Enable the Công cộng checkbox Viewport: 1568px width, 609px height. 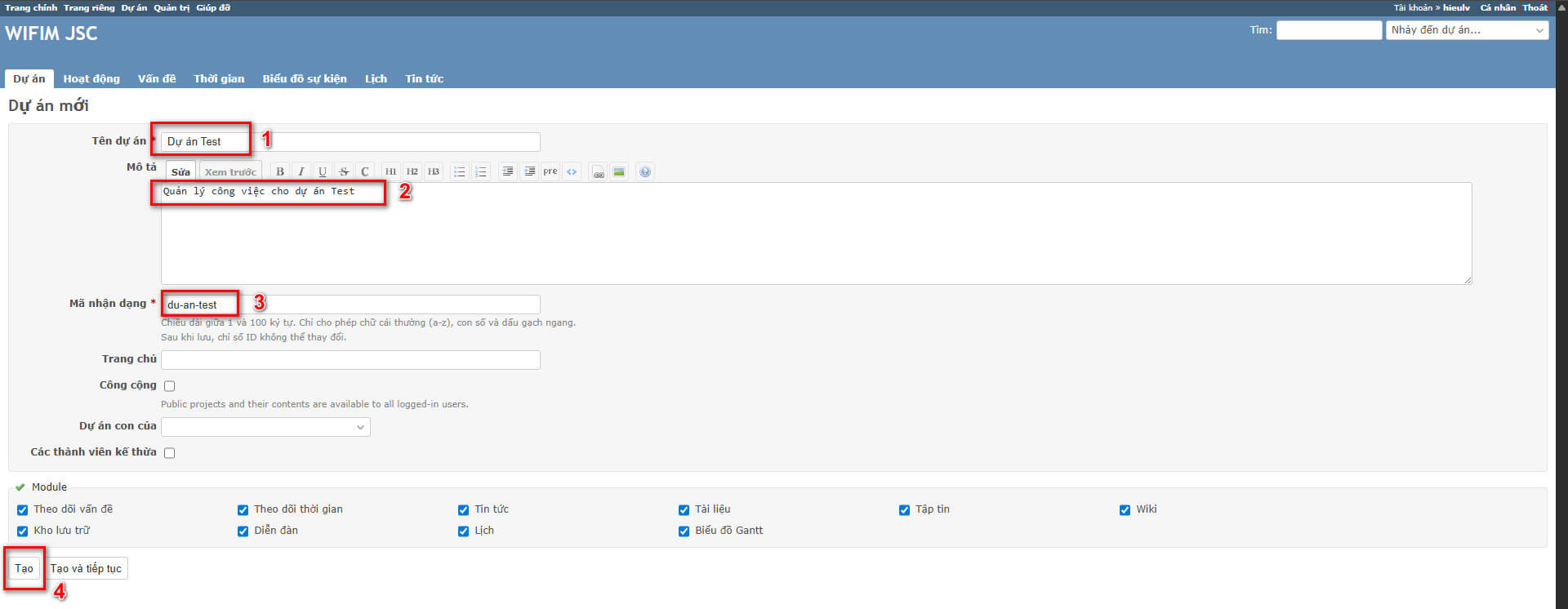point(170,386)
